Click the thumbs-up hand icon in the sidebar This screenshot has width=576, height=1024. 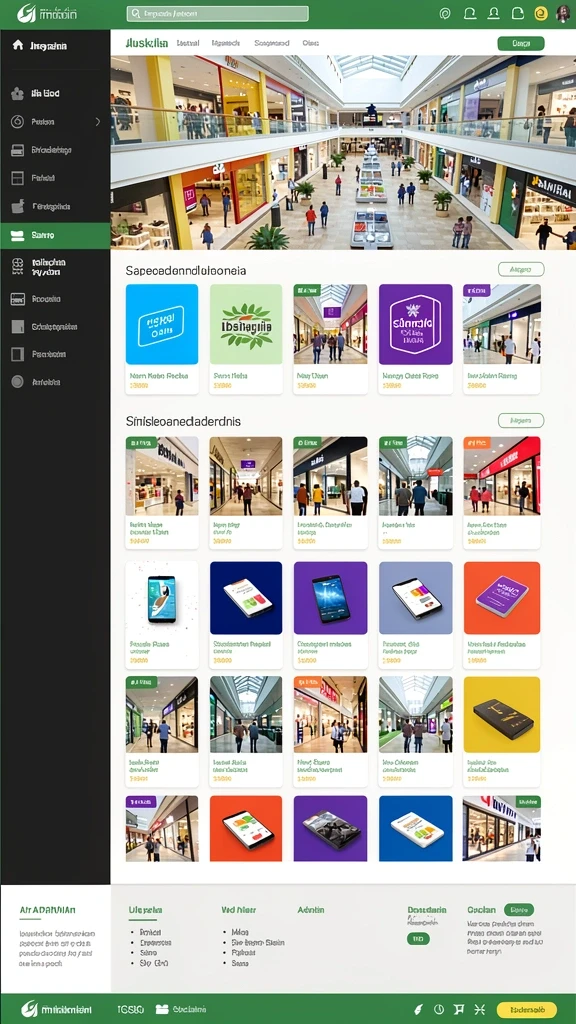(x=18, y=206)
